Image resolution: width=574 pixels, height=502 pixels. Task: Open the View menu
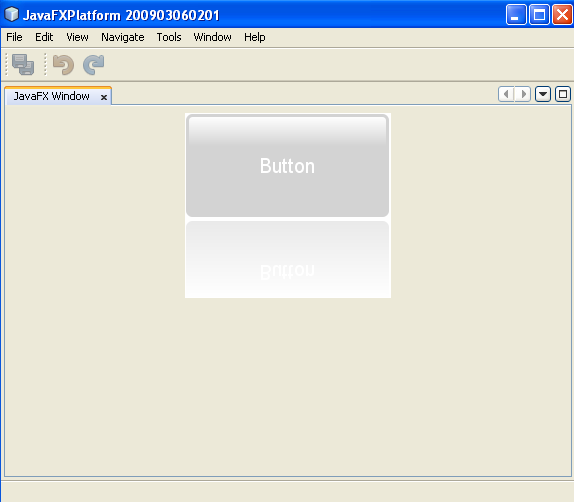point(77,37)
